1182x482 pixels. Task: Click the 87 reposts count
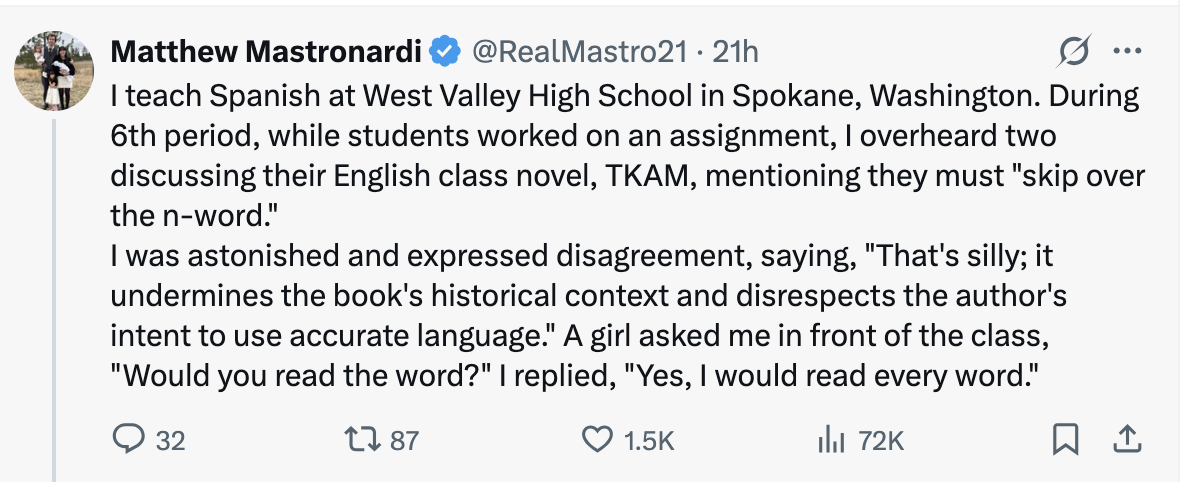pyautogui.click(x=404, y=440)
